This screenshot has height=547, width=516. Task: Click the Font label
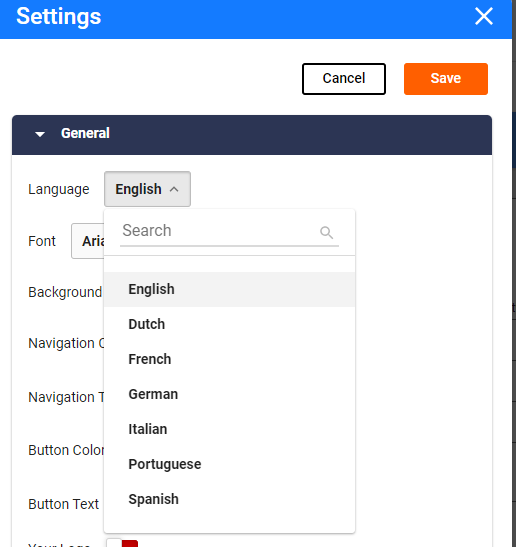(x=42, y=241)
